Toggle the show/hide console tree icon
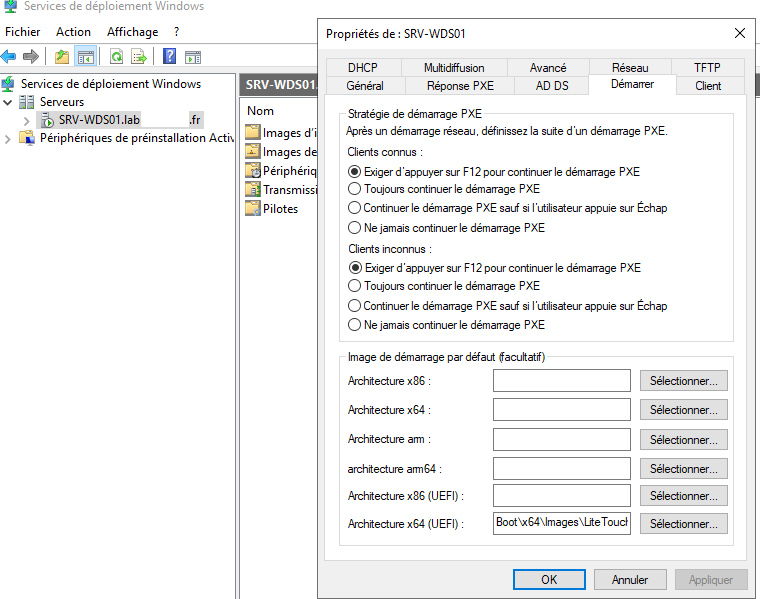Screen dimensions: 760x599 click(x=86, y=57)
